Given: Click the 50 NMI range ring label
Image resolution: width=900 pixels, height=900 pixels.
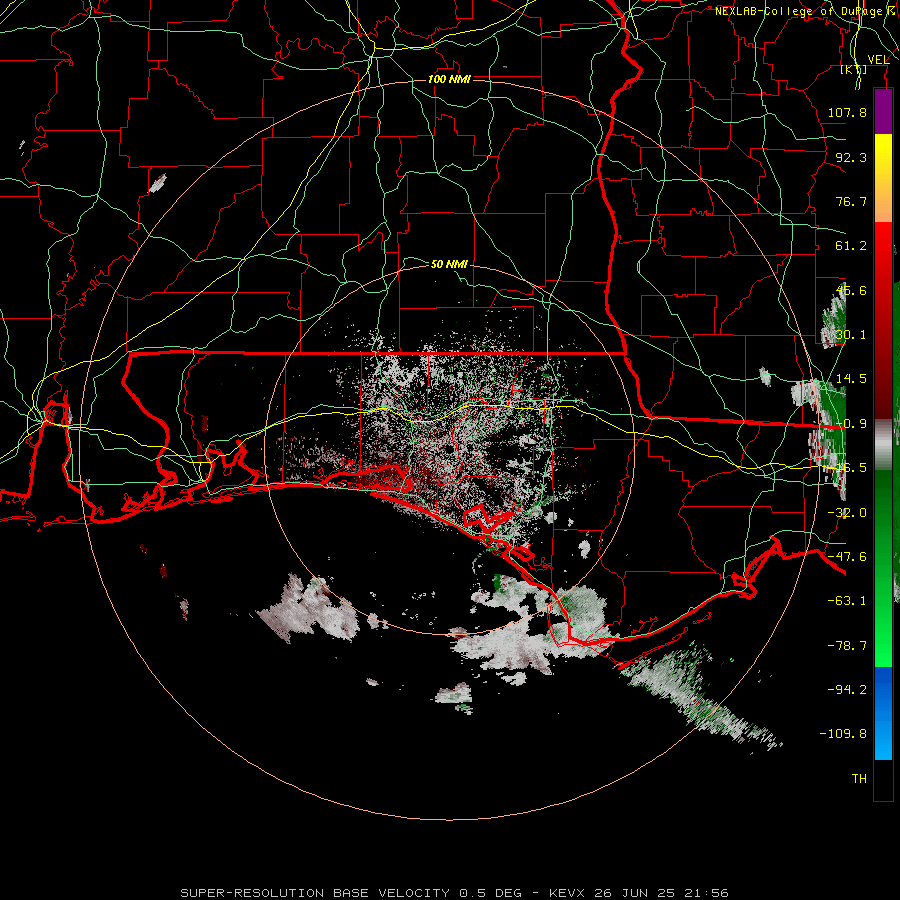Looking at the screenshot, I should pyautogui.click(x=449, y=264).
